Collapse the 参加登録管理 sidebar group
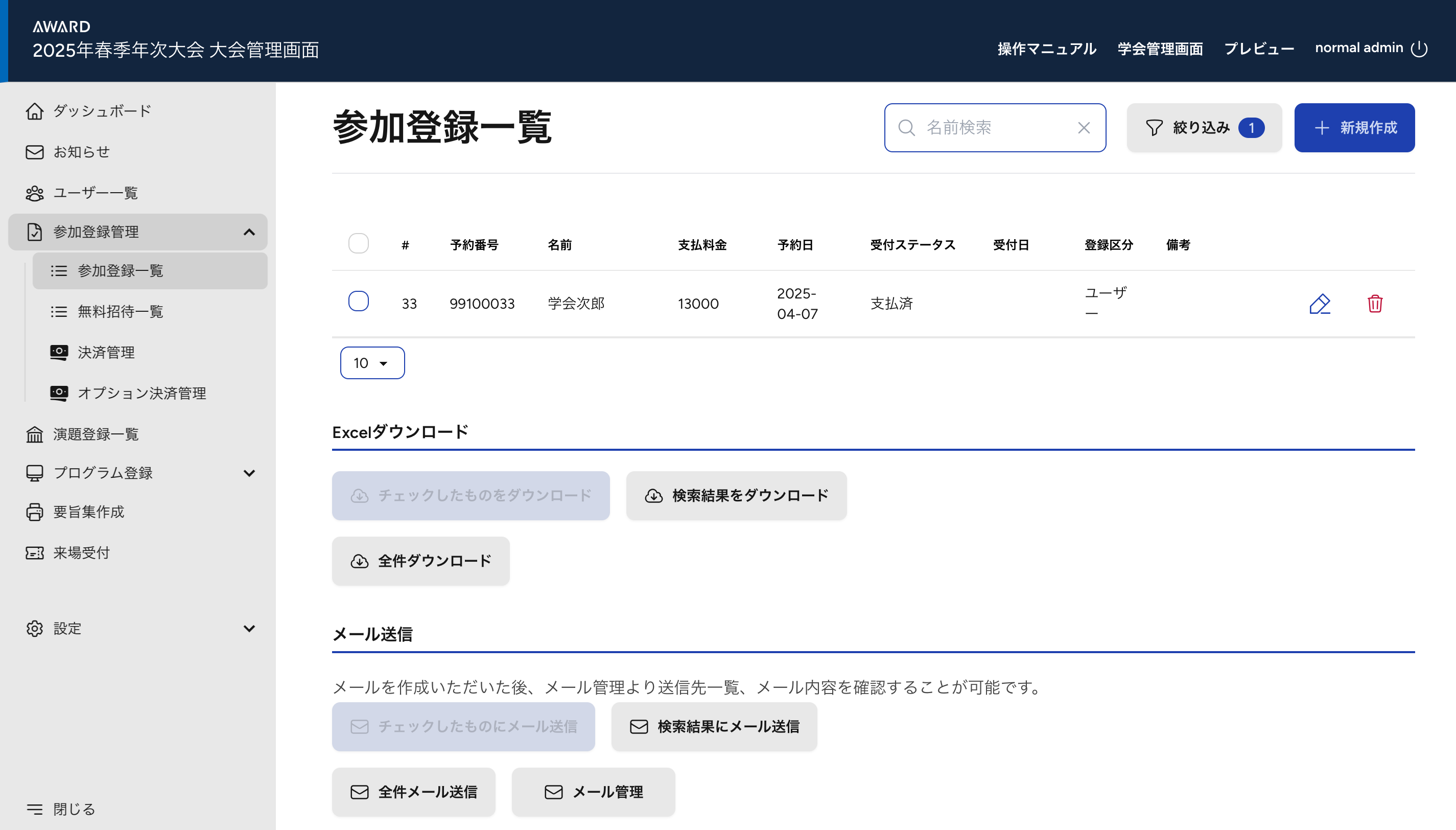The image size is (1456, 830). coord(249,232)
